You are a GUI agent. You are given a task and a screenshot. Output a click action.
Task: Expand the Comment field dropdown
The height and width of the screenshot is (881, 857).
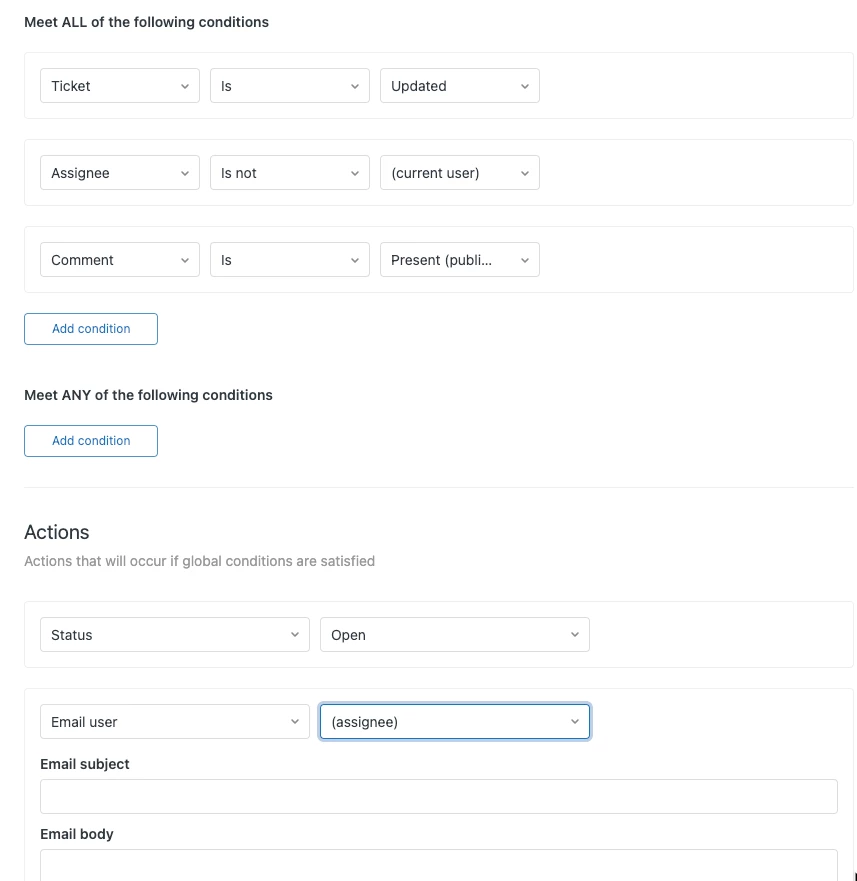pos(120,260)
